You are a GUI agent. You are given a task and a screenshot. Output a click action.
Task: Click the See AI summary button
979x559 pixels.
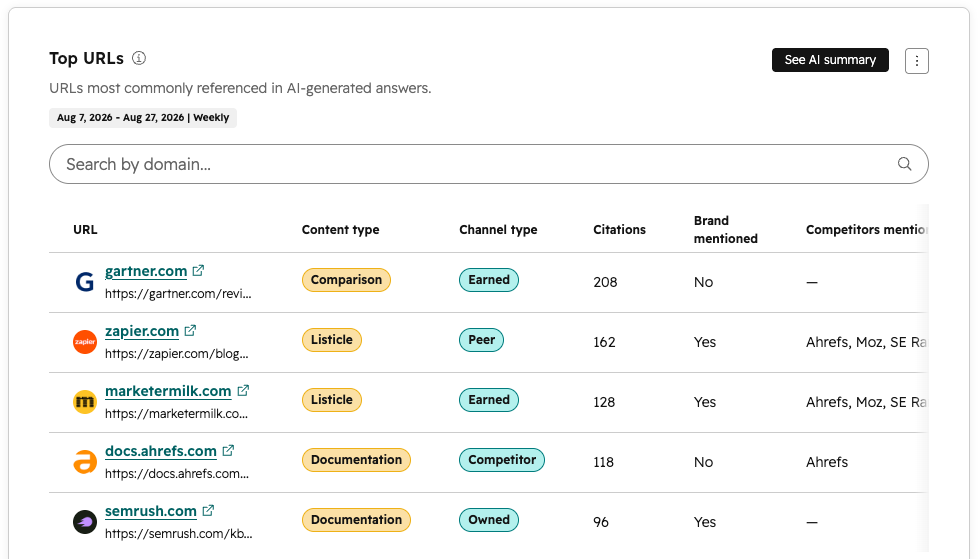point(830,60)
